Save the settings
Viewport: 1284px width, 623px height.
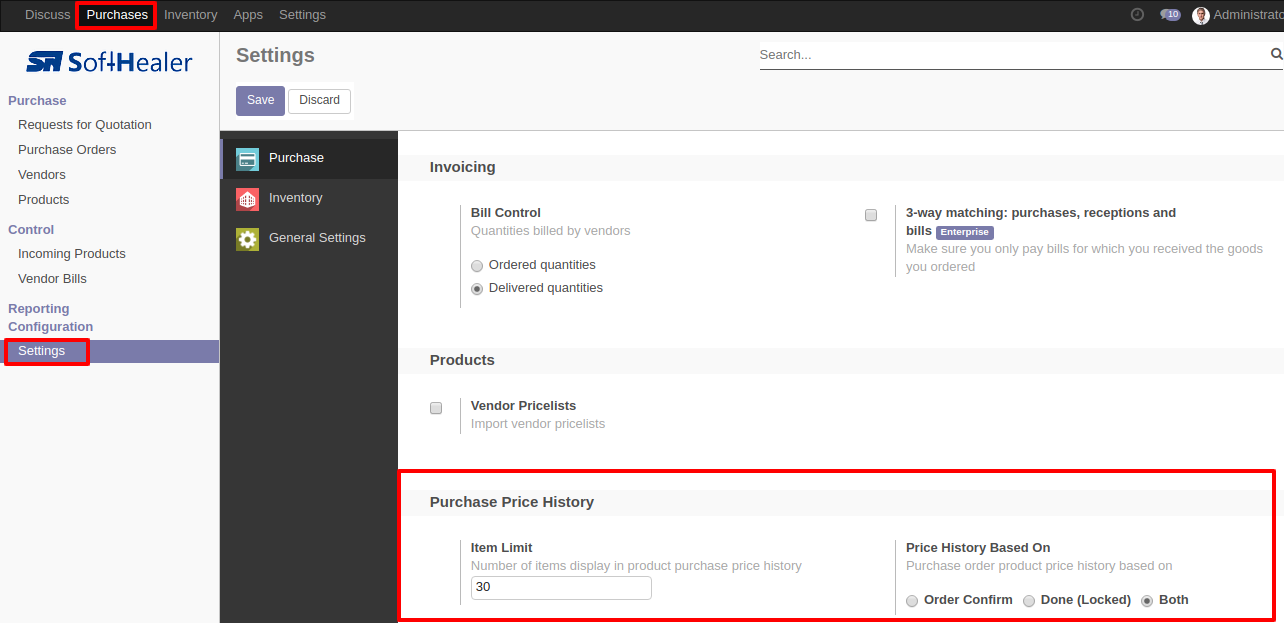point(260,100)
